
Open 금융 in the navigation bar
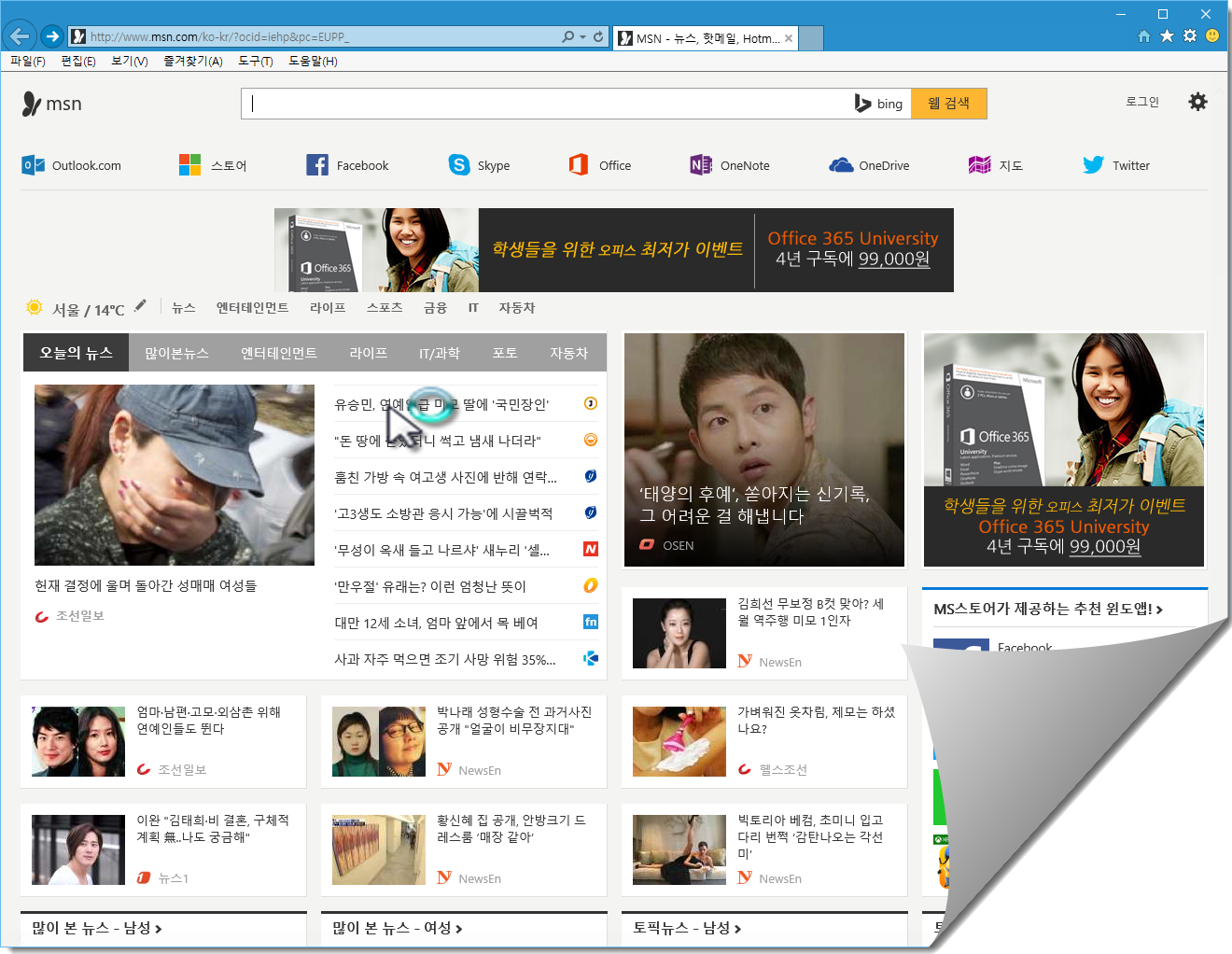coord(435,308)
